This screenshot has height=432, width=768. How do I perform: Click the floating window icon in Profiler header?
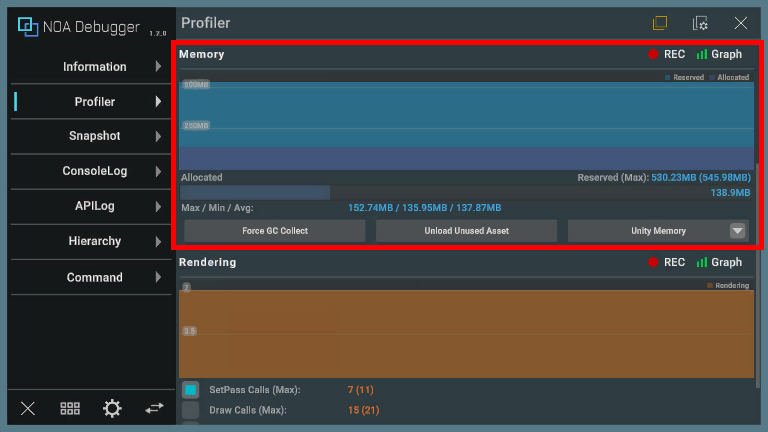pos(660,23)
